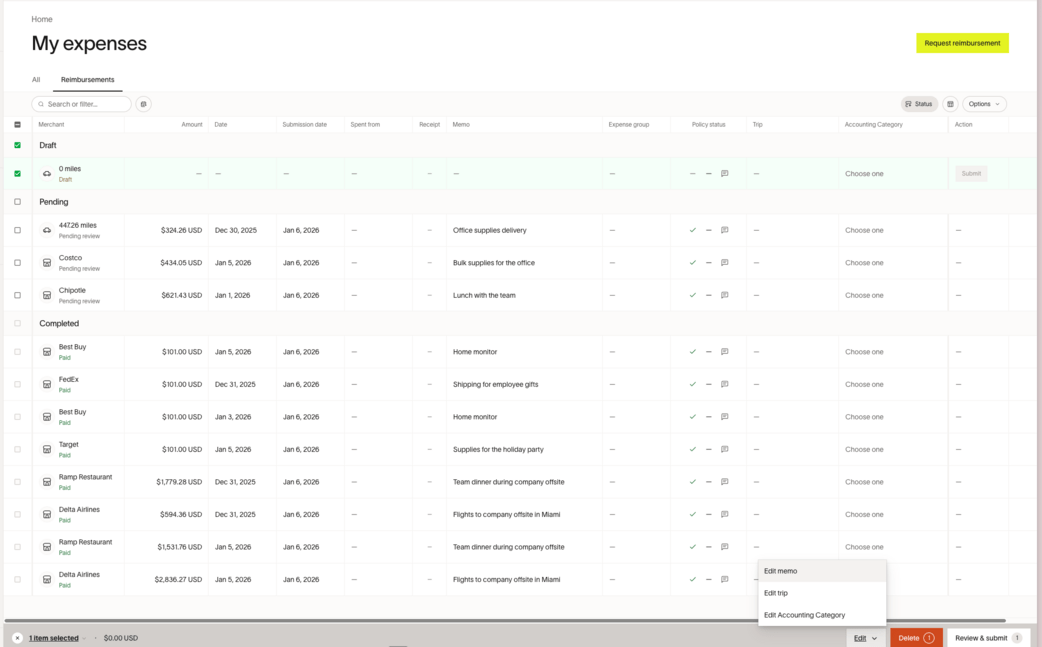Open Accounting Category dropdown for Chipotle row
Screen dimensions: 1042x647
864,295
